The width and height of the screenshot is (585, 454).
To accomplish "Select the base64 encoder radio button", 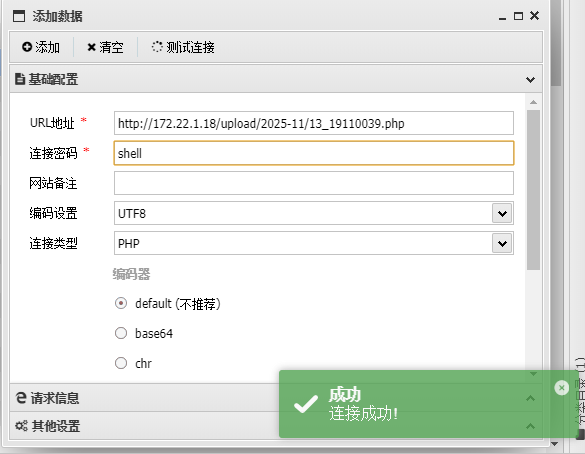I will 121,333.
